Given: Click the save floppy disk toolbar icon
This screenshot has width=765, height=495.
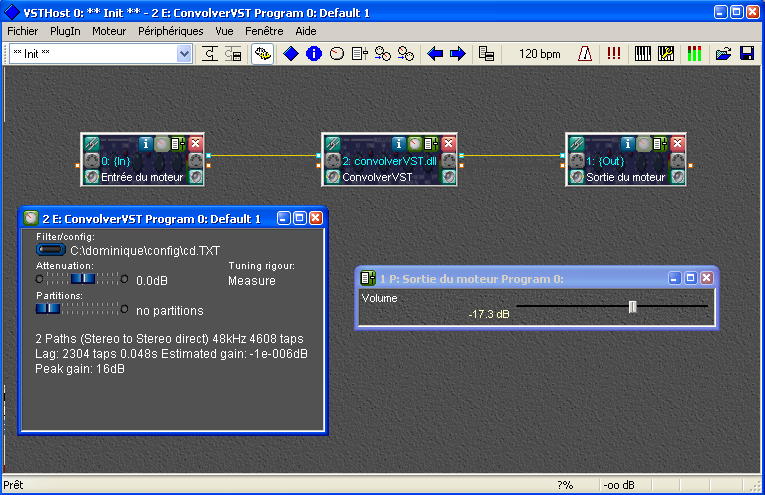Looking at the screenshot, I should click(747, 54).
